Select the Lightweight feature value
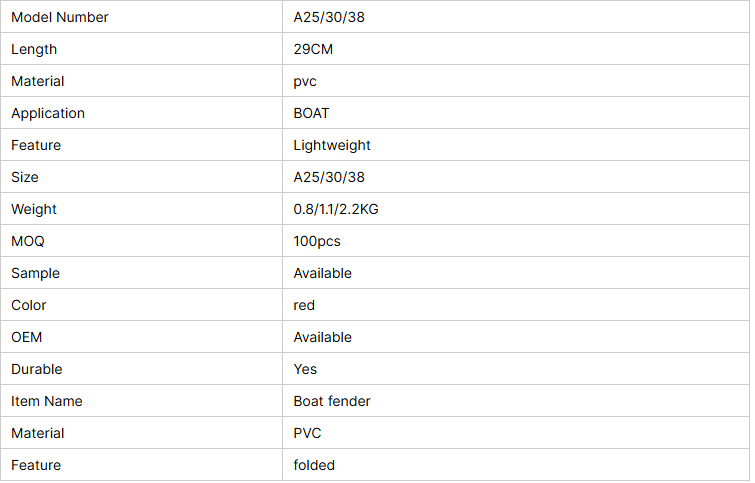This screenshot has height=483, width=755. pos(332,145)
